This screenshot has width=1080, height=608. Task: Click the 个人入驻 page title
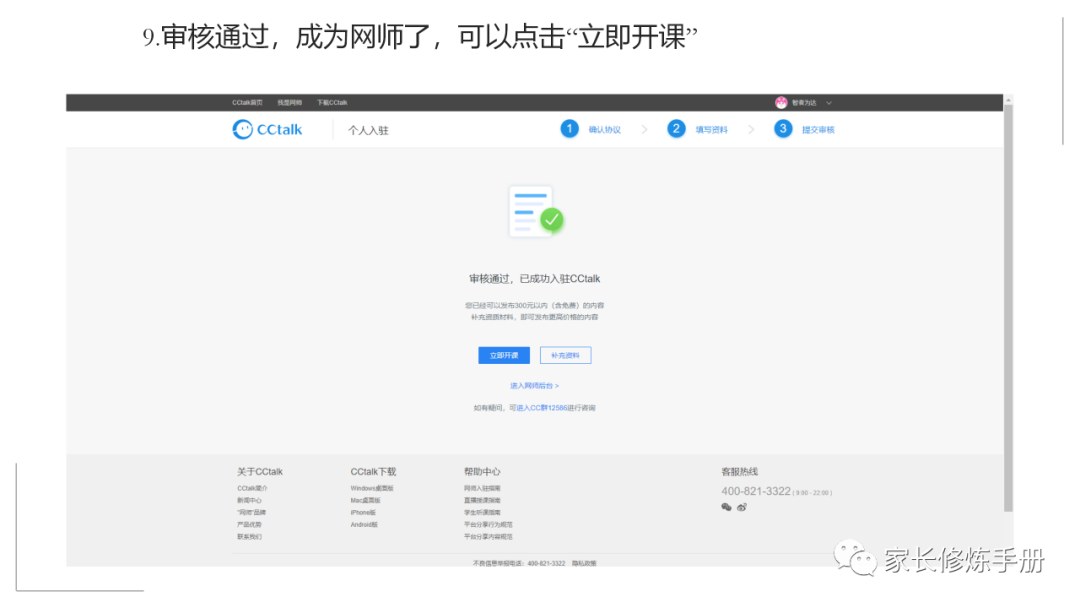(368, 130)
